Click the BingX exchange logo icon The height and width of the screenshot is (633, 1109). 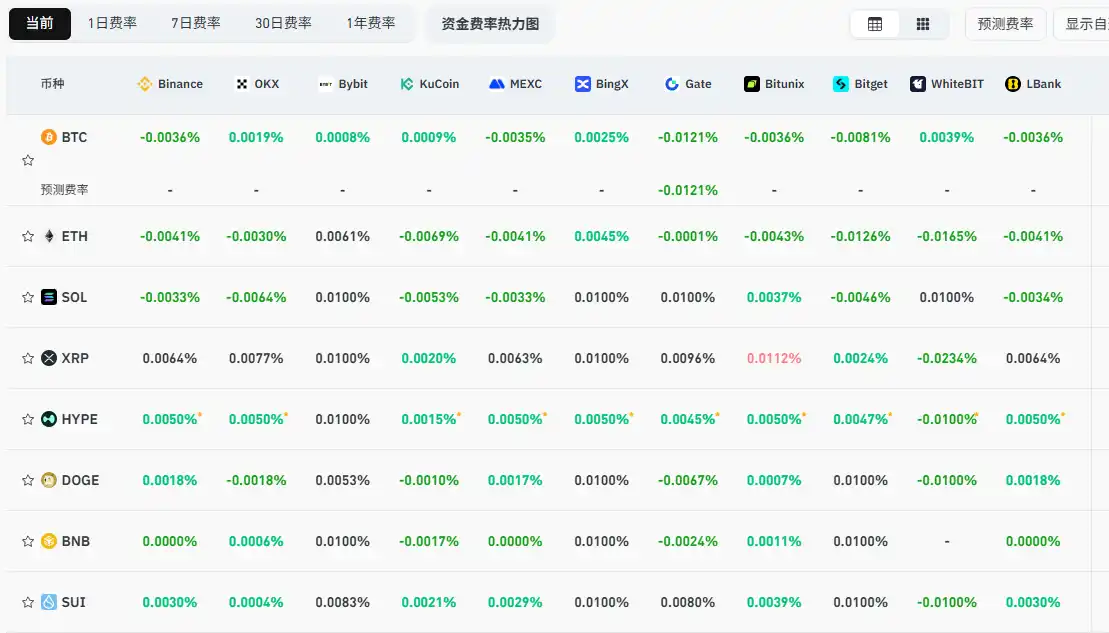(x=583, y=84)
